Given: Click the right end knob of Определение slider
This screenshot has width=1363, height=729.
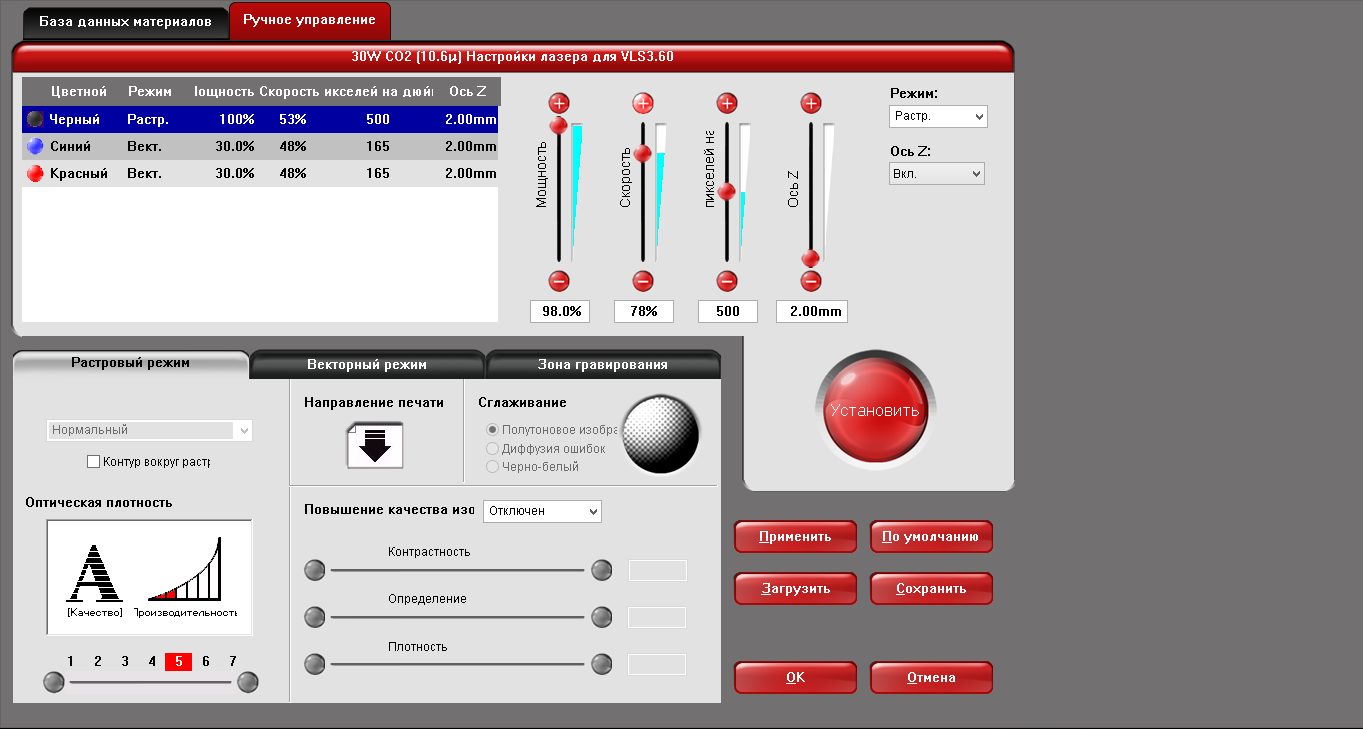Looking at the screenshot, I should pos(601,617).
